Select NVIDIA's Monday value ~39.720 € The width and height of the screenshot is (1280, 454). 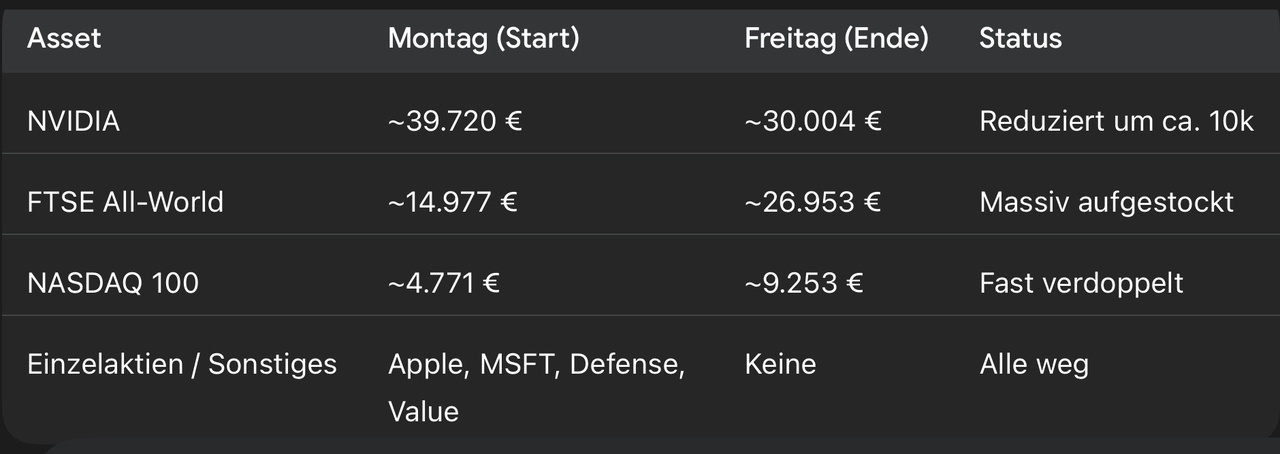coord(455,122)
